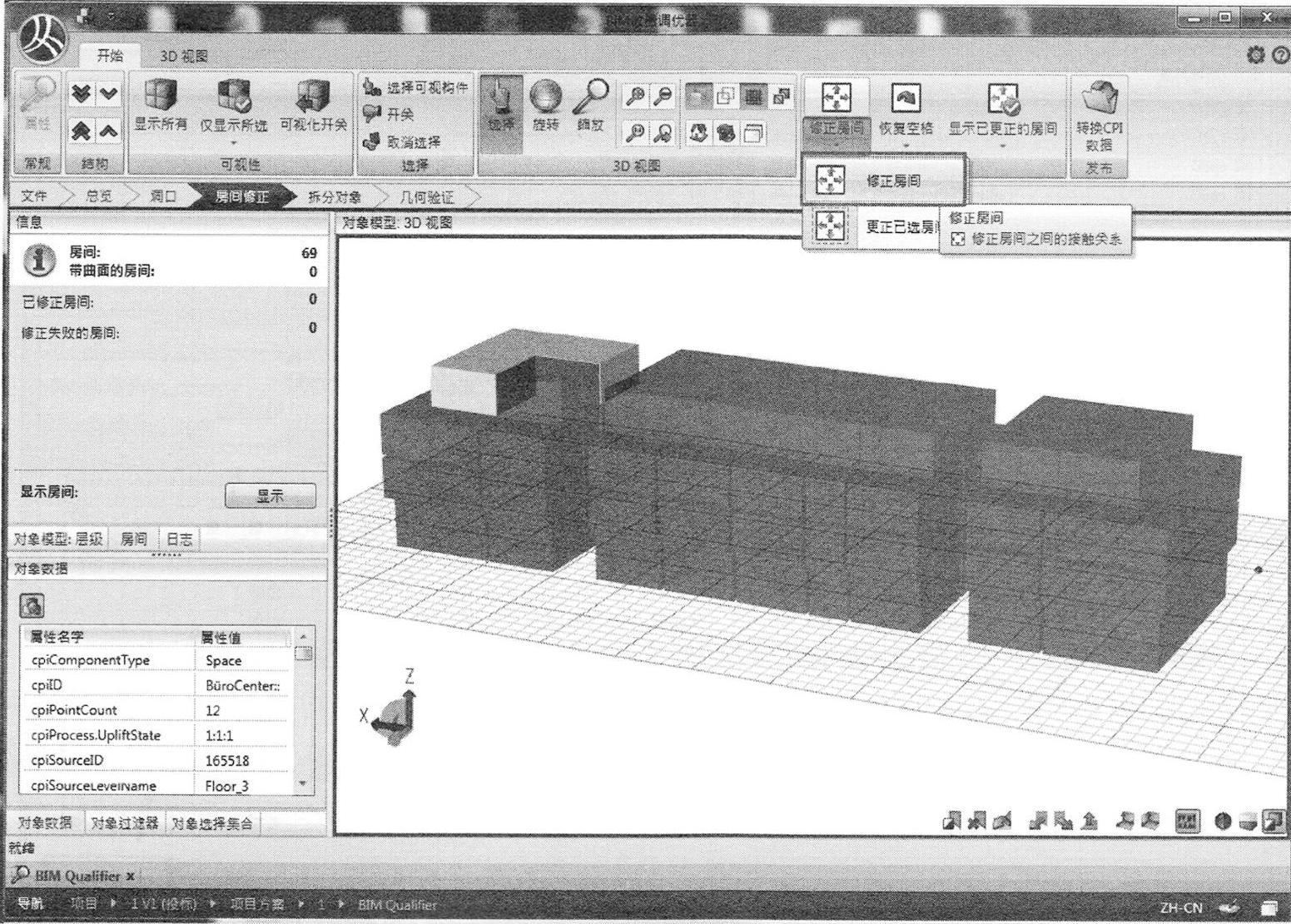Viewport: 1291px width, 924px height.
Task: Expand the 恢复空格 dropdown arrow
Action: [x=906, y=146]
